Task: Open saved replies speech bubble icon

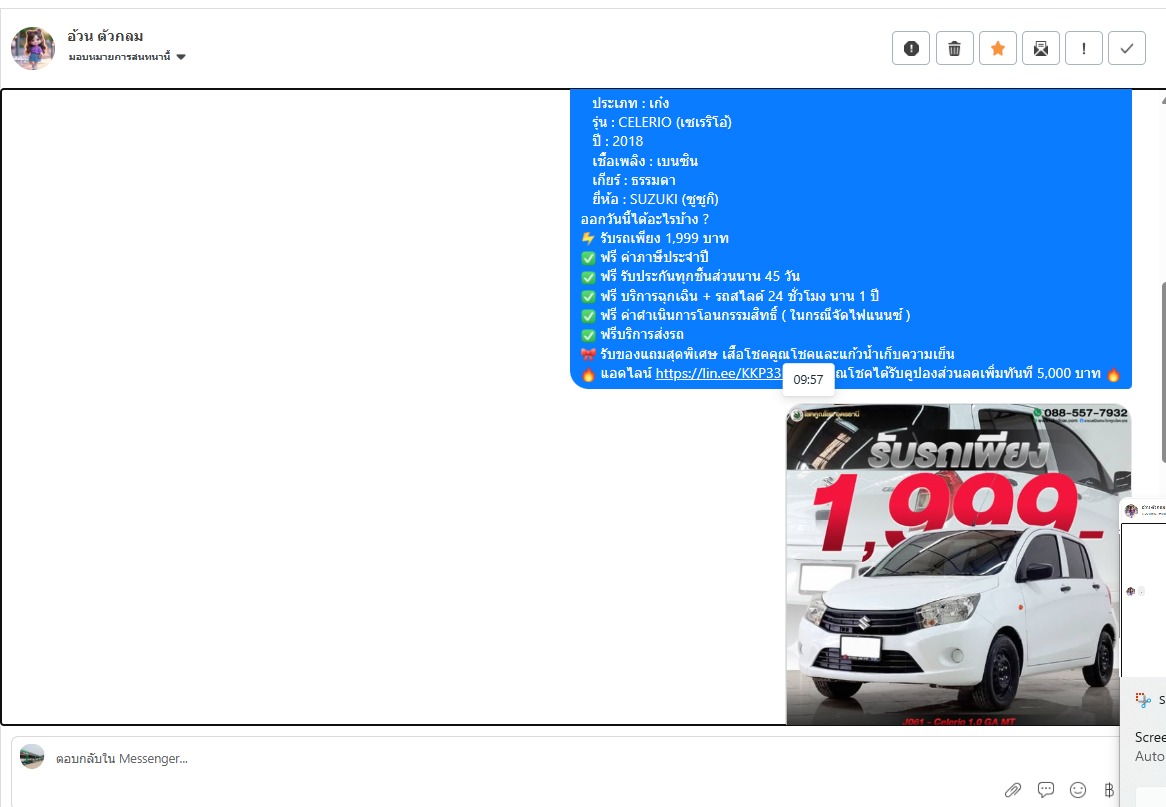Action: click(x=1046, y=790)
